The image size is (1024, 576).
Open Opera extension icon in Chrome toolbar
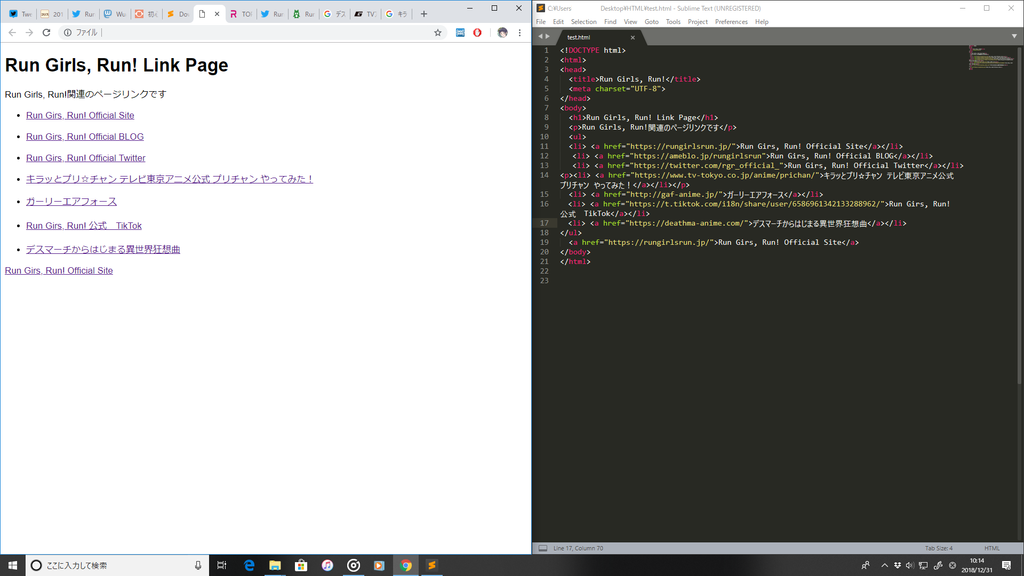point(477,33)
